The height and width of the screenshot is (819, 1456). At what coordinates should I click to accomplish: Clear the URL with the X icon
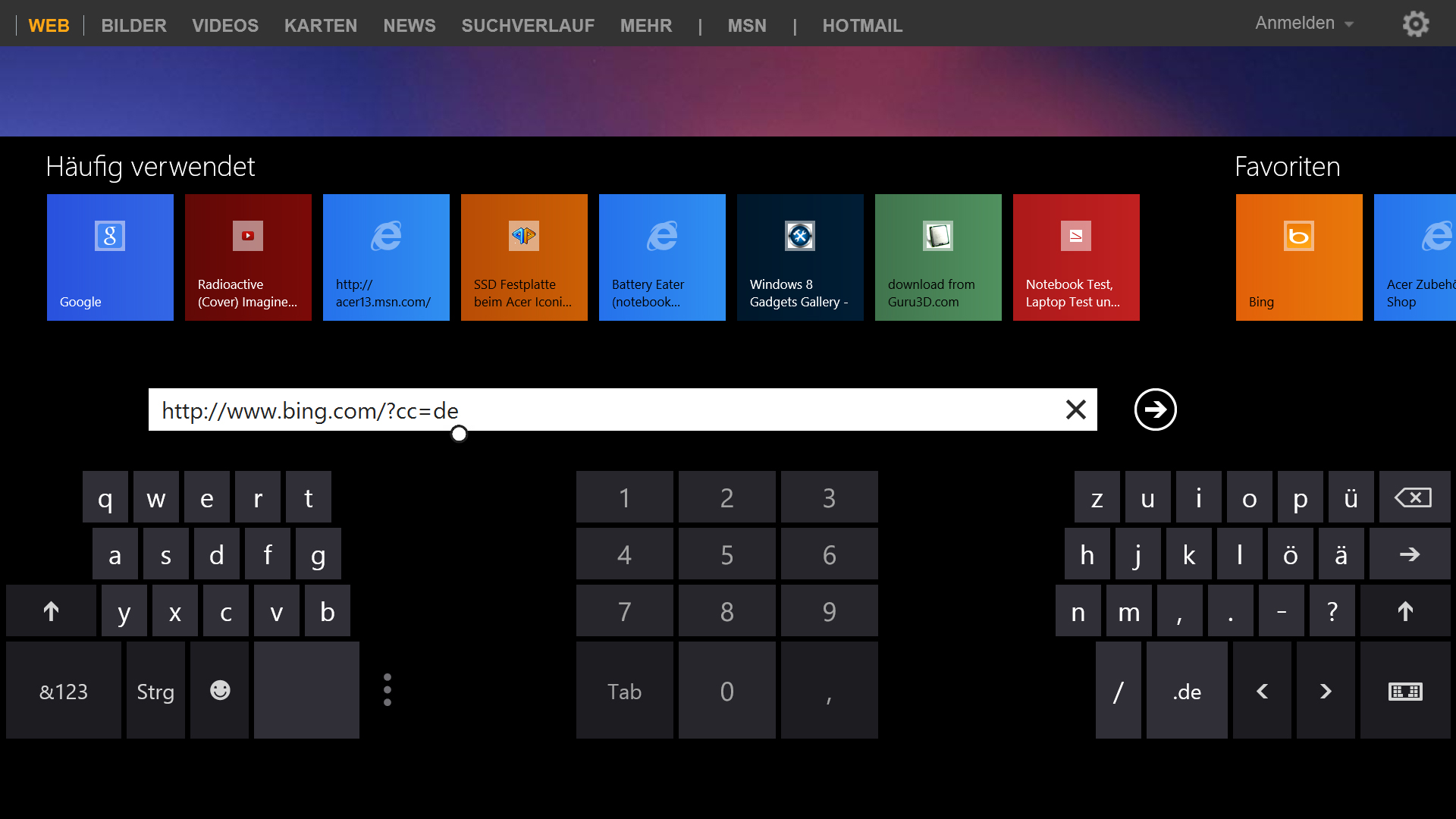[1075, 409]
